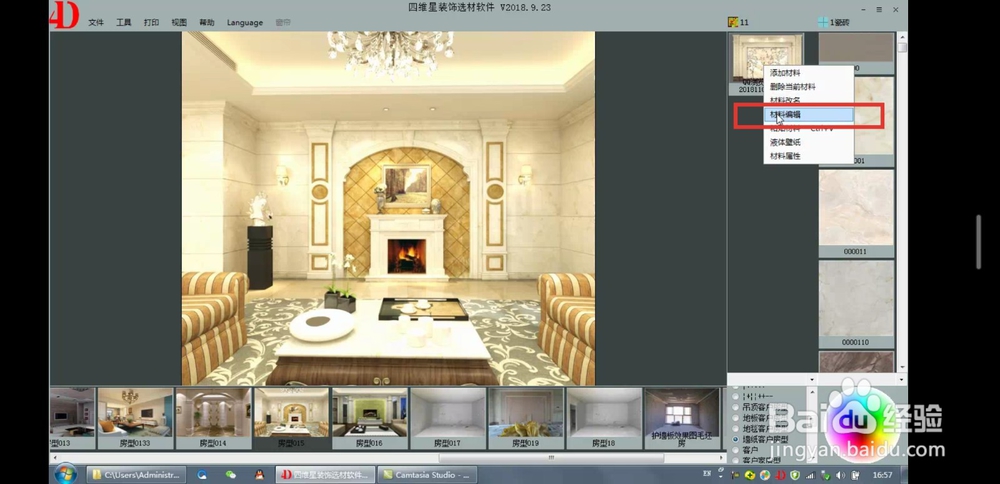Click the 4D logo icon
Screen dimensions: 1000x484
(64, 16)
